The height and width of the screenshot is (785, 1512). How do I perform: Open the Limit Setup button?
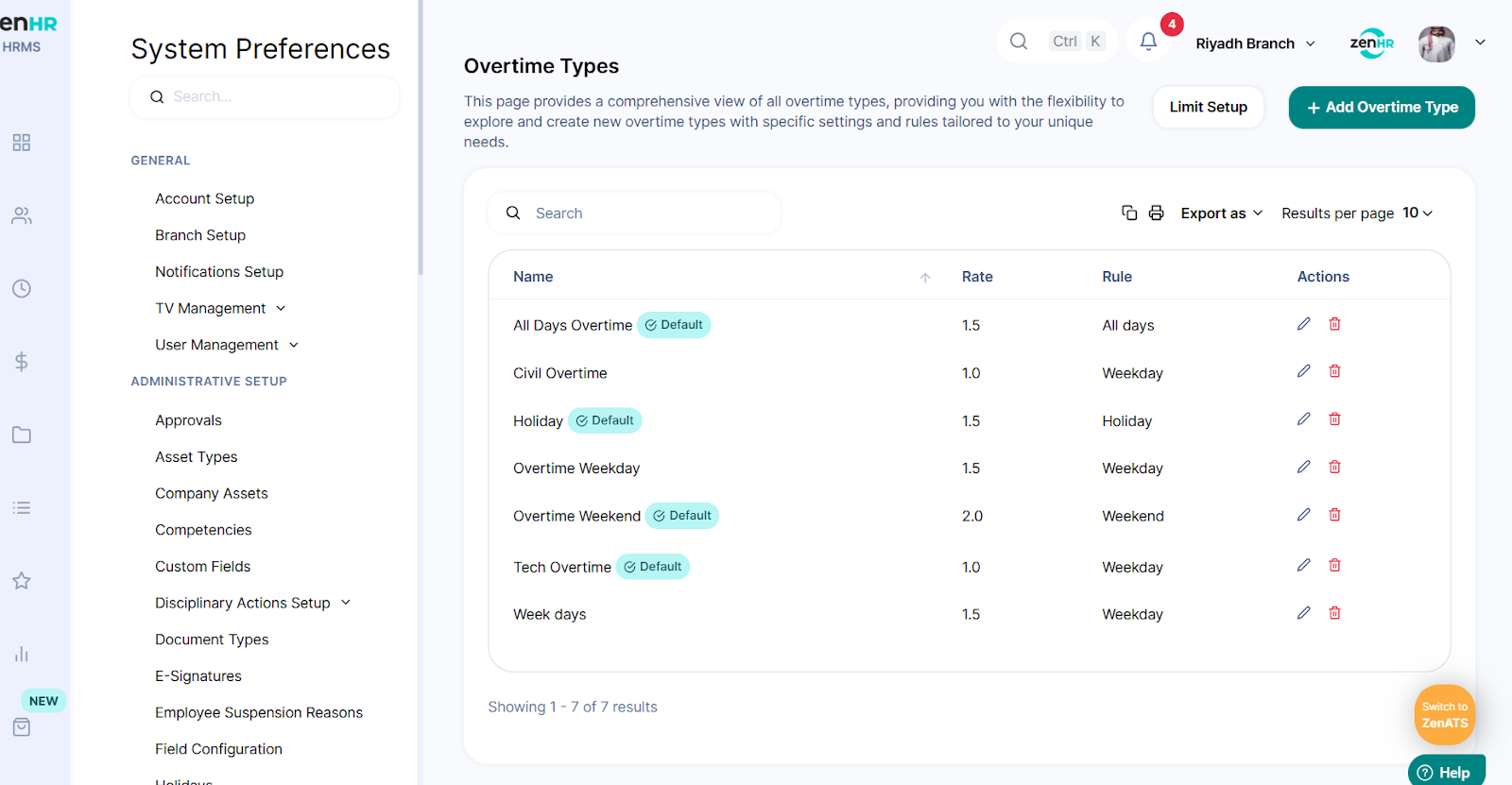point(1208,108)
